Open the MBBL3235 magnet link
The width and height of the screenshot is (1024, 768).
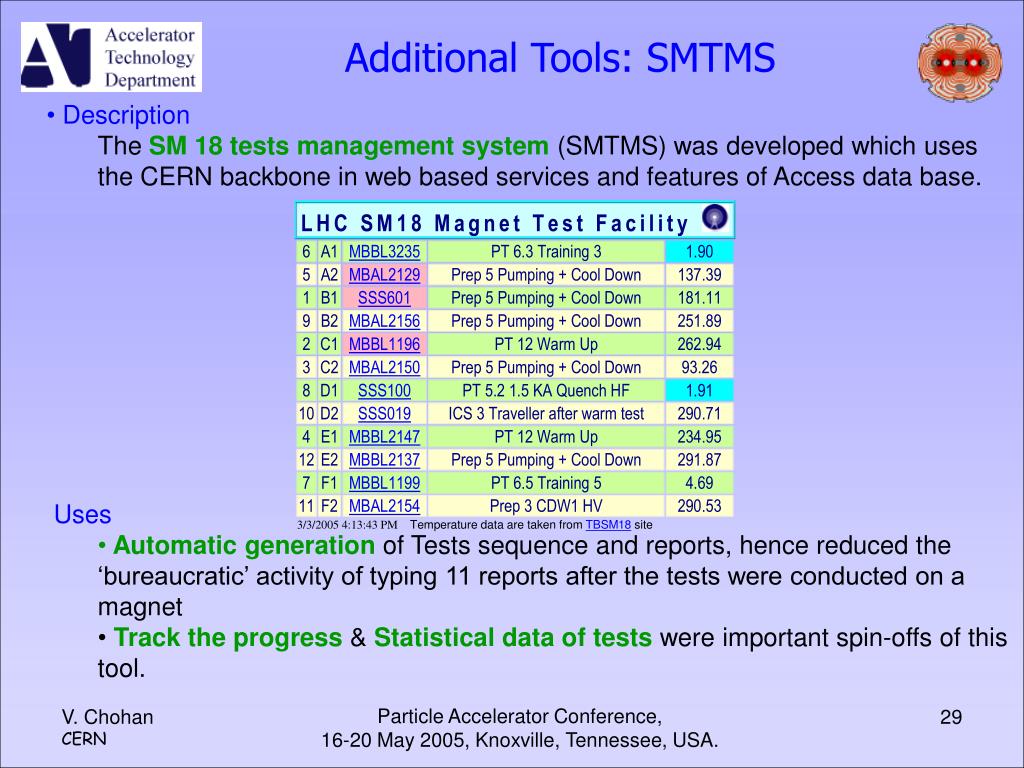pos(384,252)
